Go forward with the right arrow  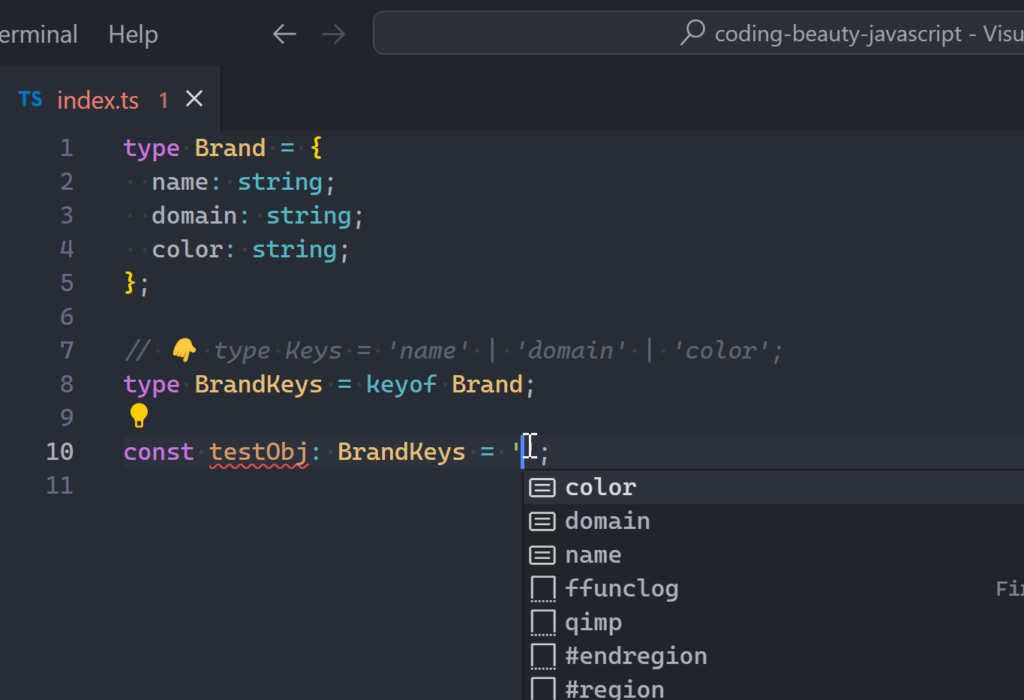click(x=333, y=34)
